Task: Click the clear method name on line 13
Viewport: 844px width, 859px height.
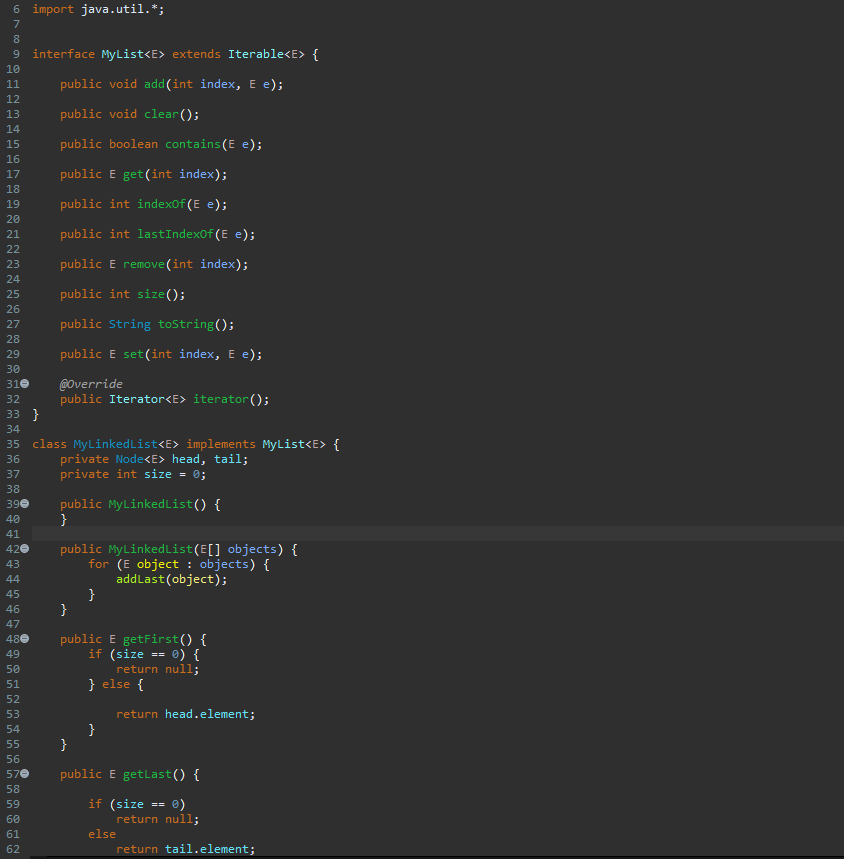Action: pyautogui.click(x=161, y=113)
